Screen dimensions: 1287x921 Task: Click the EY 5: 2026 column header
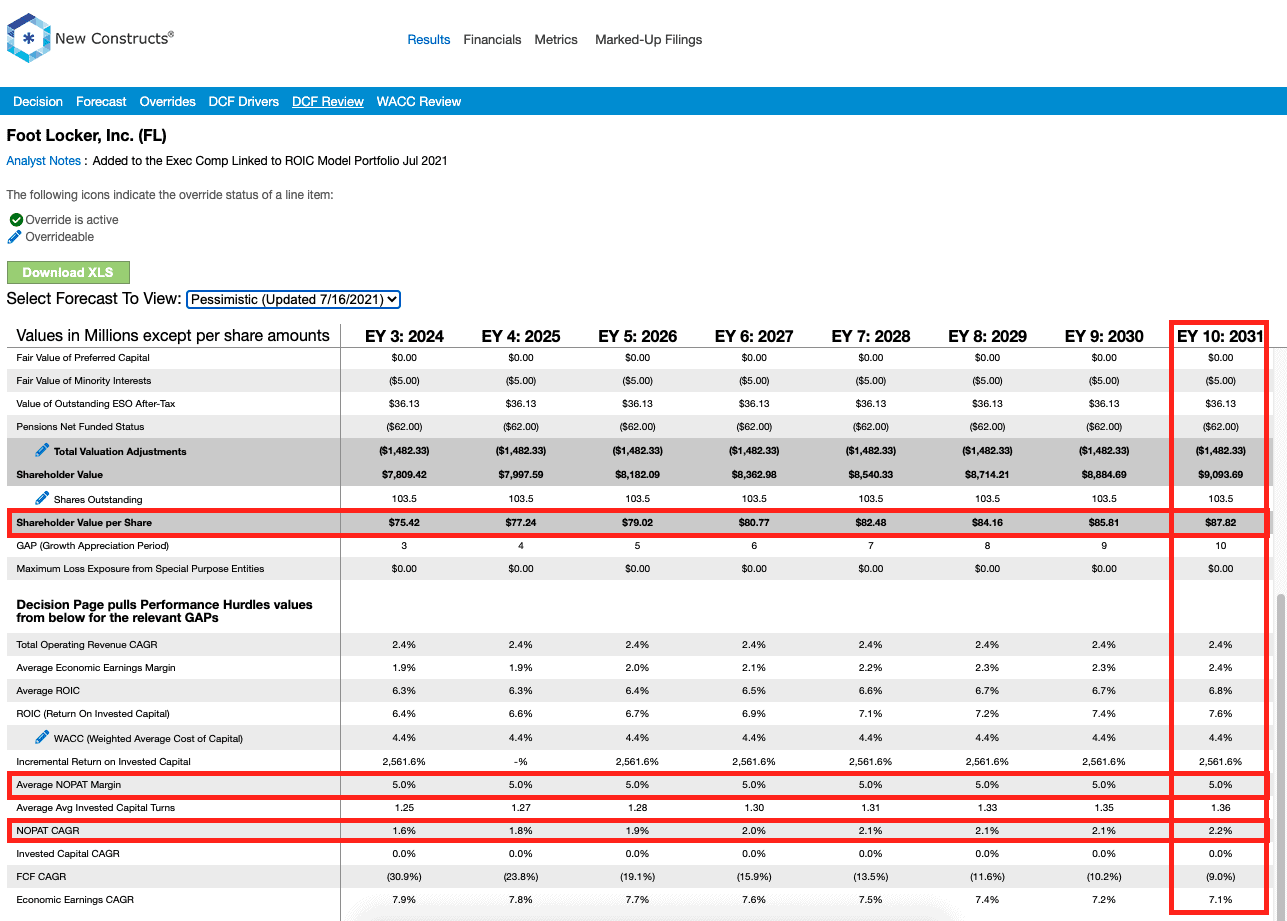point(637,336)
